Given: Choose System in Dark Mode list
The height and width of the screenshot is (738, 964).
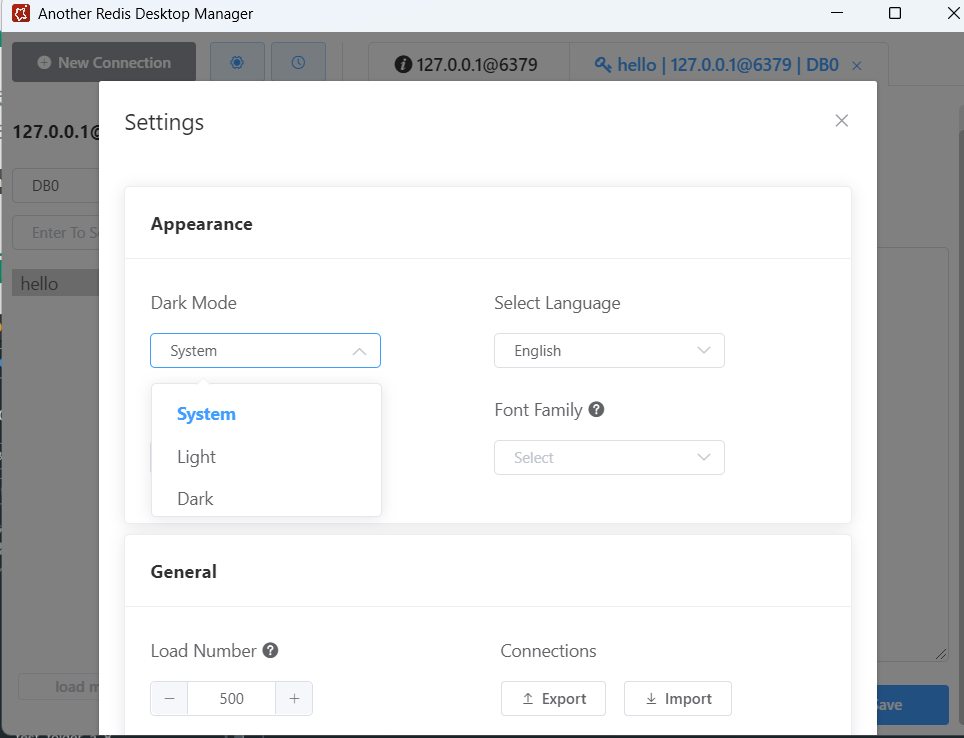Looking at the screenshot, I should pos(266,414).
